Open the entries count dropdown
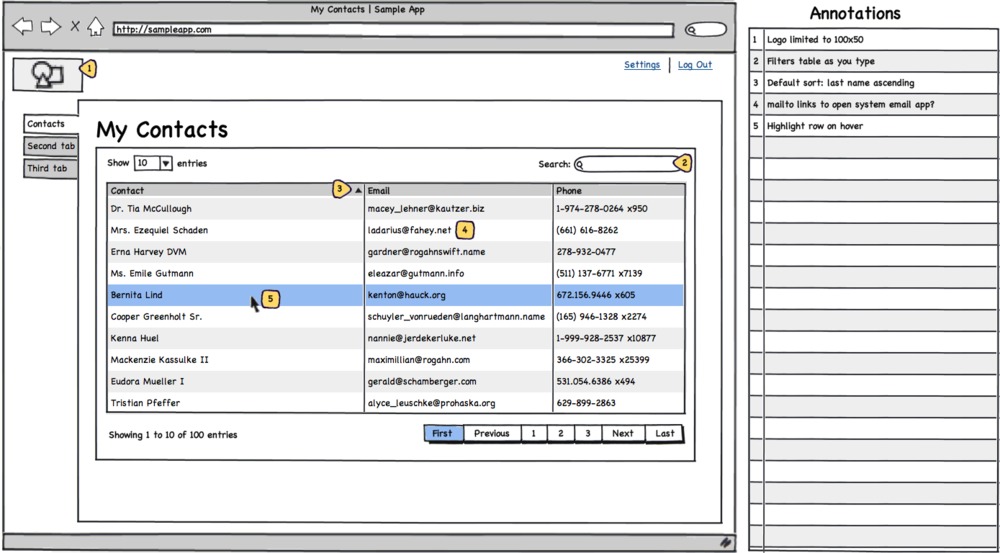1000x553 pixels. [165, 163]
